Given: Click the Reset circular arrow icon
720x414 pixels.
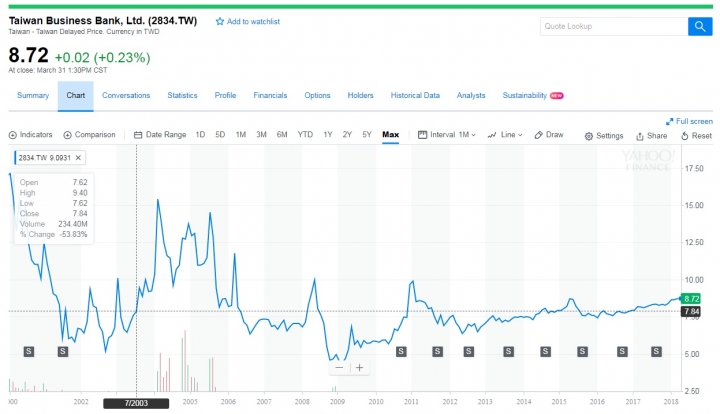Looking at the screenshot, I should [x=685, y=136].
